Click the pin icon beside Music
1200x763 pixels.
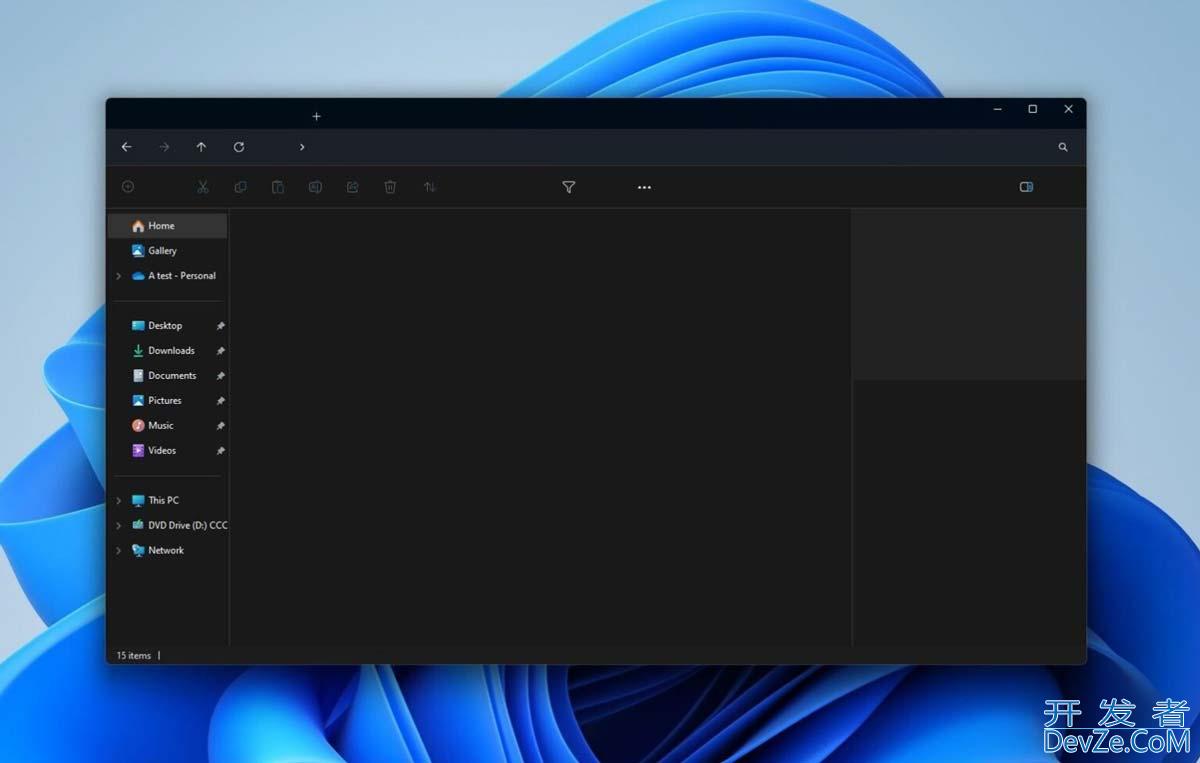[x=220, y=426]
